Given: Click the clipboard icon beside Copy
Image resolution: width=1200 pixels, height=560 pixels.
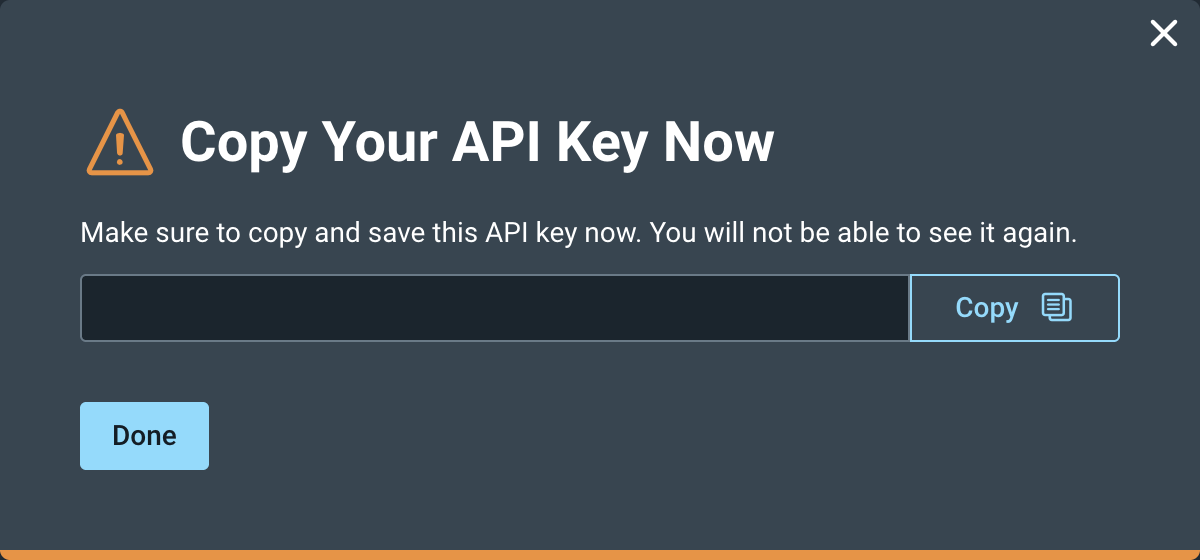Looking at the screenshot, I should [1056, 307].
